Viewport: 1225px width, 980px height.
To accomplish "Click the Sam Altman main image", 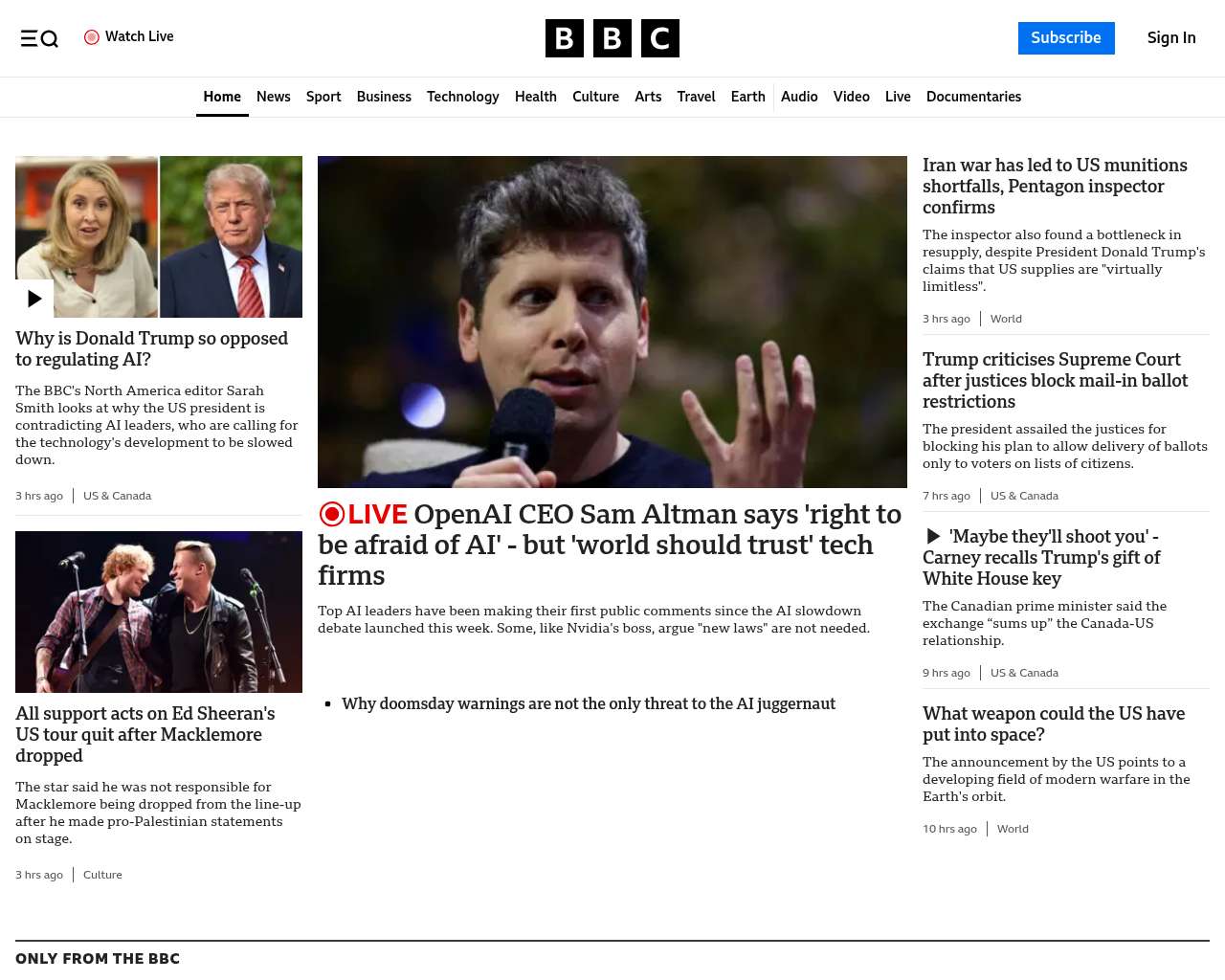I will 612,322.
